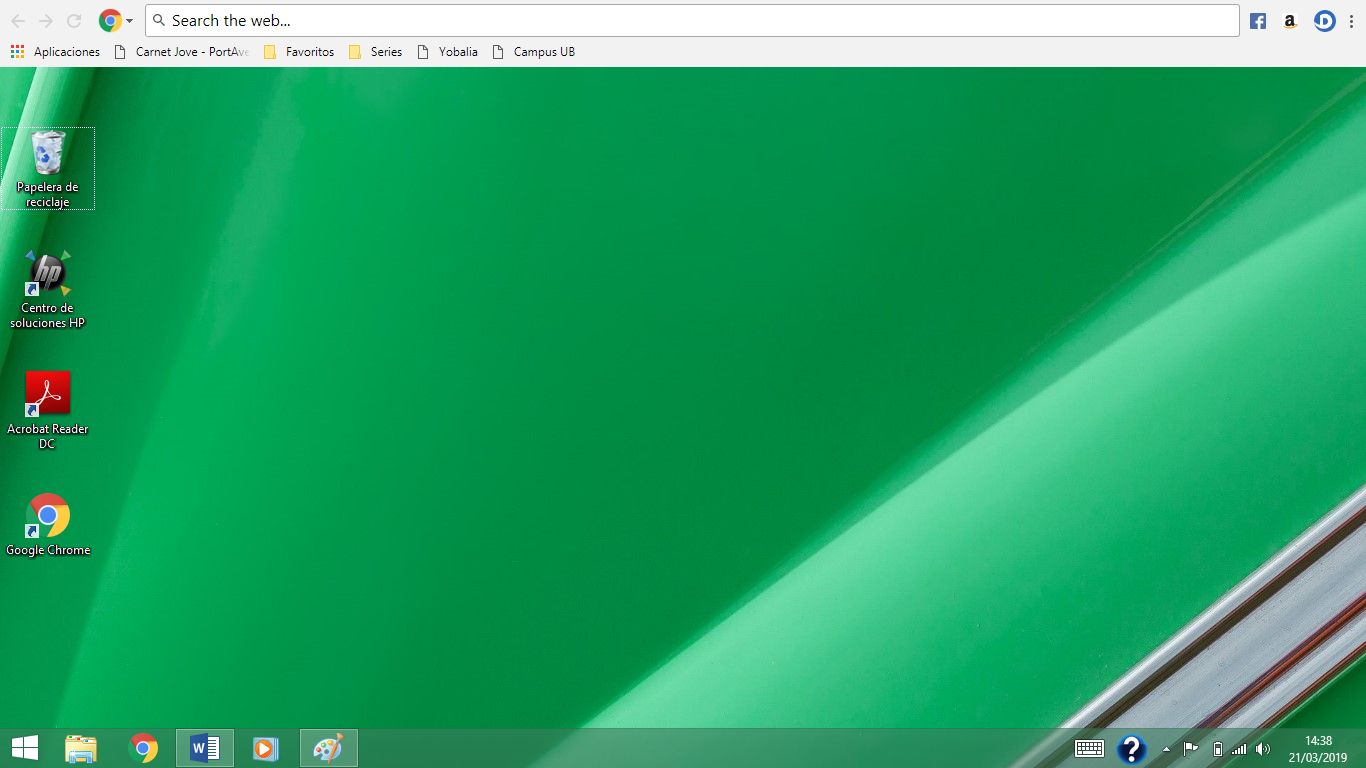The width and height of the screenshot is (1366, 768).
Task: Switch to Chrome on the taskbar
Action: (144, 748)
